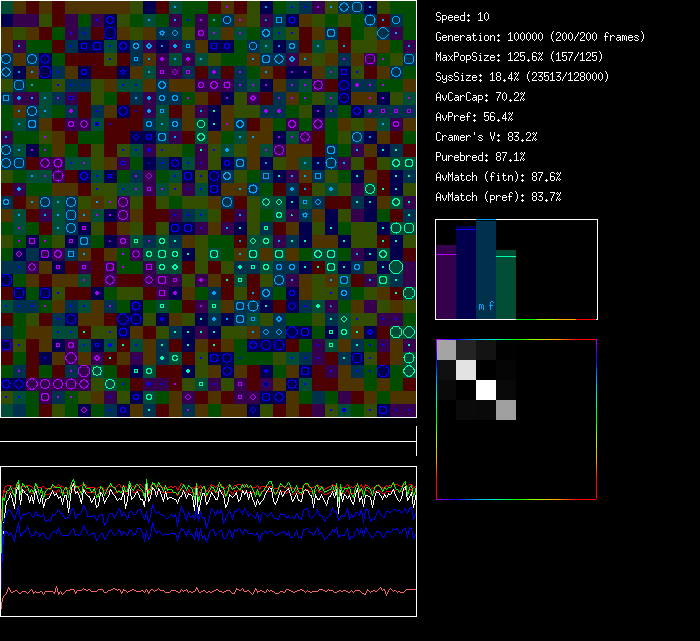This screenshot has width=700, height=641.
Task: Click the center of the population grid
Action: pos(208,208)
